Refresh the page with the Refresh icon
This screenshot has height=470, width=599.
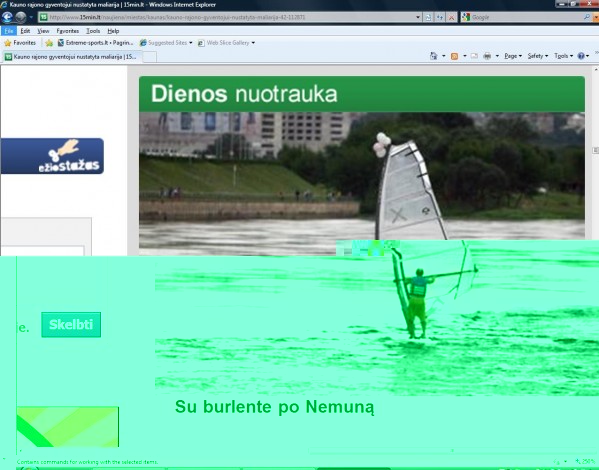pyautogui.click(x=440, y=17)
